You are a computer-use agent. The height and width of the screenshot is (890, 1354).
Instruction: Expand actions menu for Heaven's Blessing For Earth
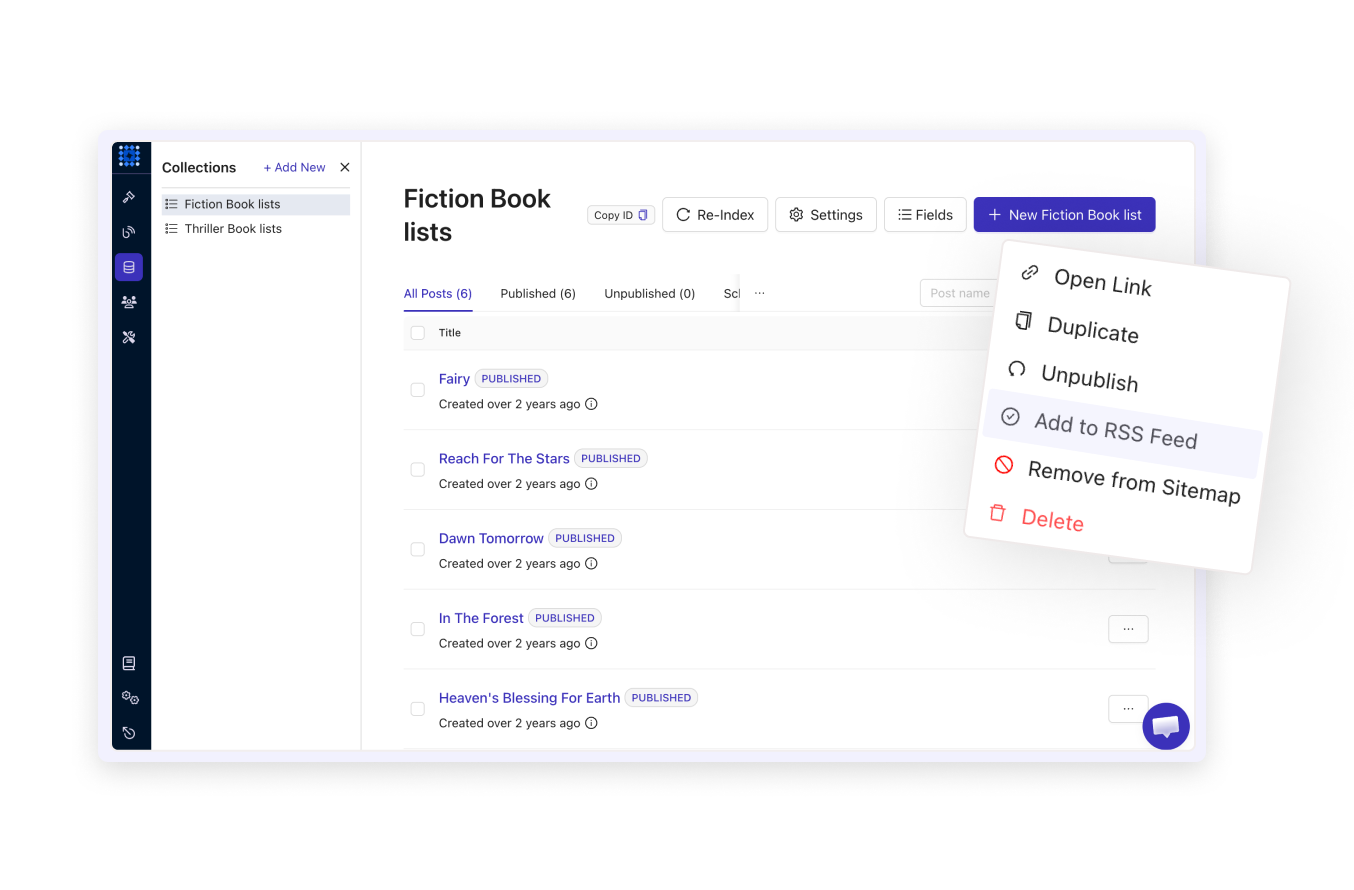coord(1128,708)
